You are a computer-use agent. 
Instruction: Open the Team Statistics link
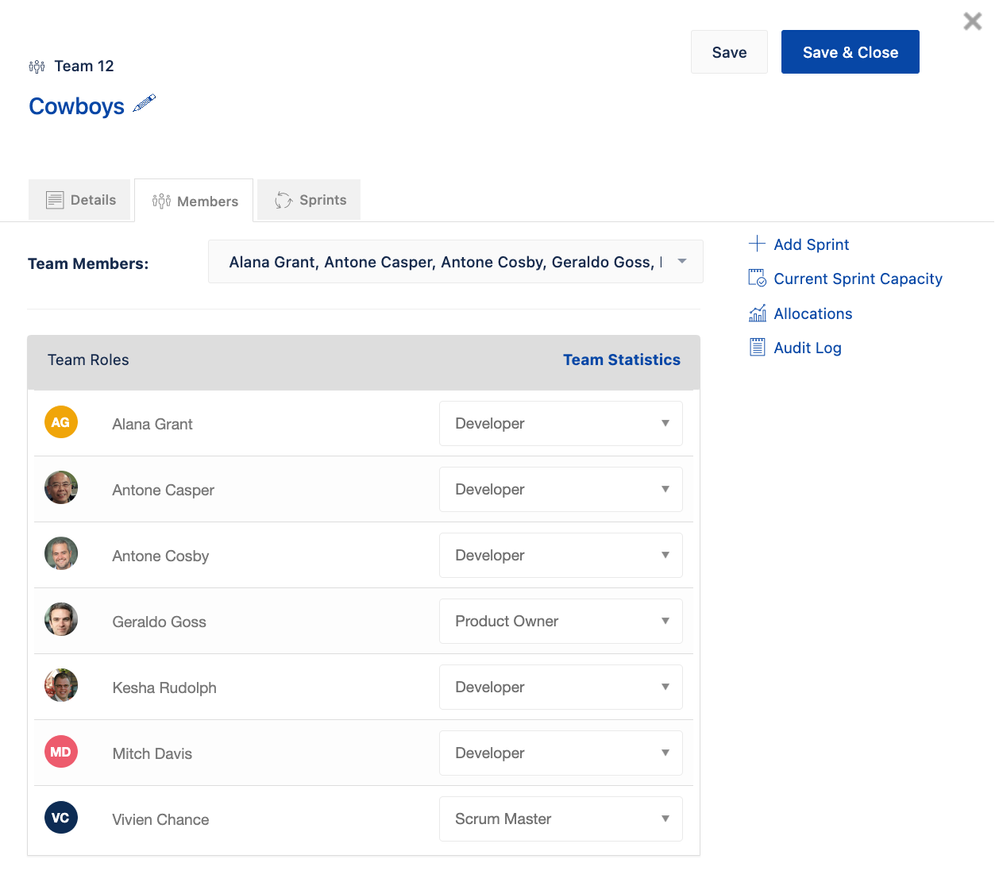pos(621,360)
